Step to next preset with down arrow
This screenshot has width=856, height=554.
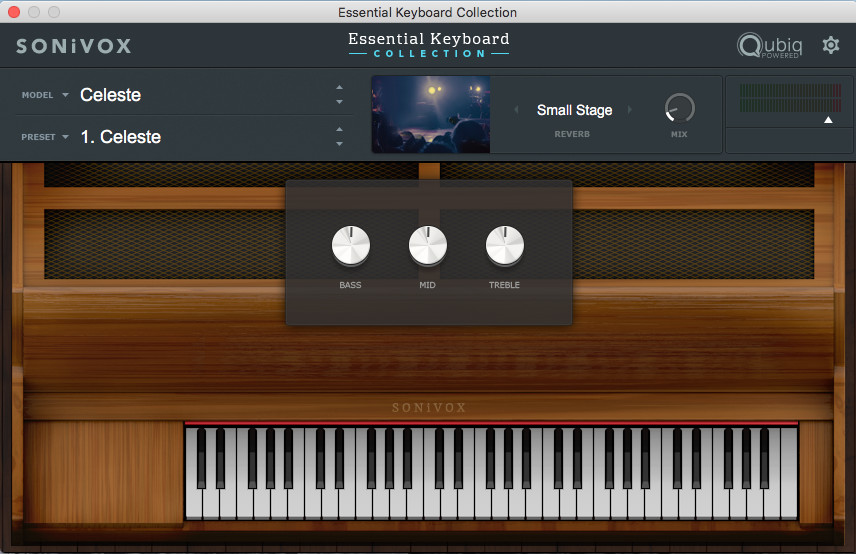coord(339,144)
